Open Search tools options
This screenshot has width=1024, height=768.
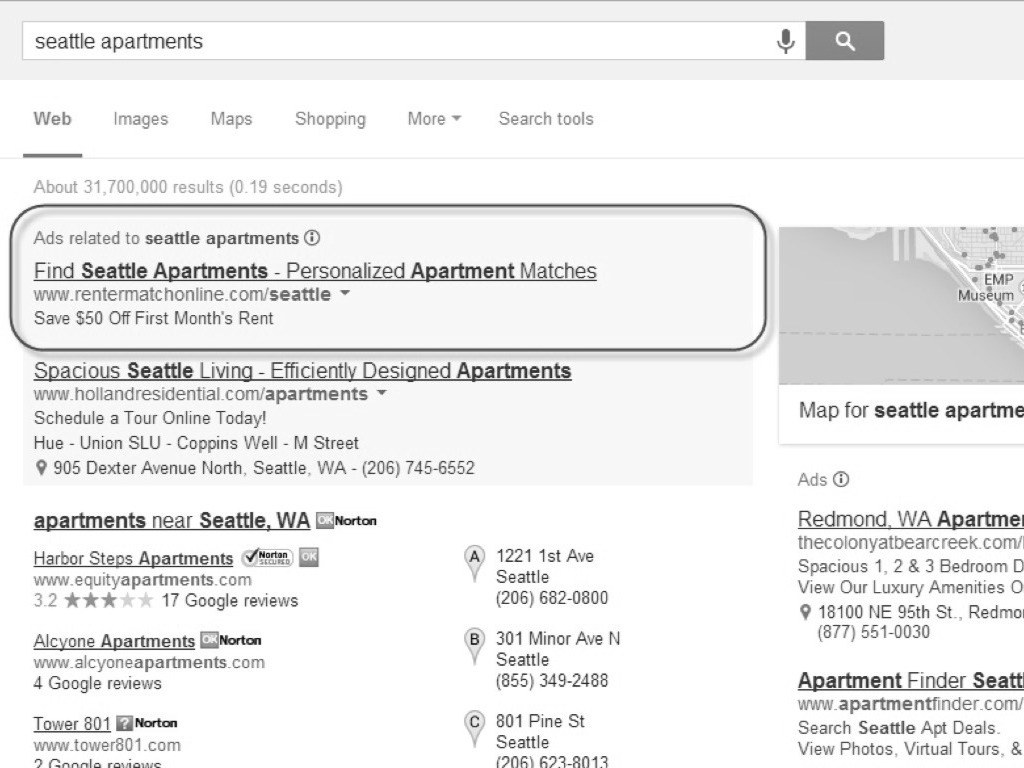[x=545, y=119]
